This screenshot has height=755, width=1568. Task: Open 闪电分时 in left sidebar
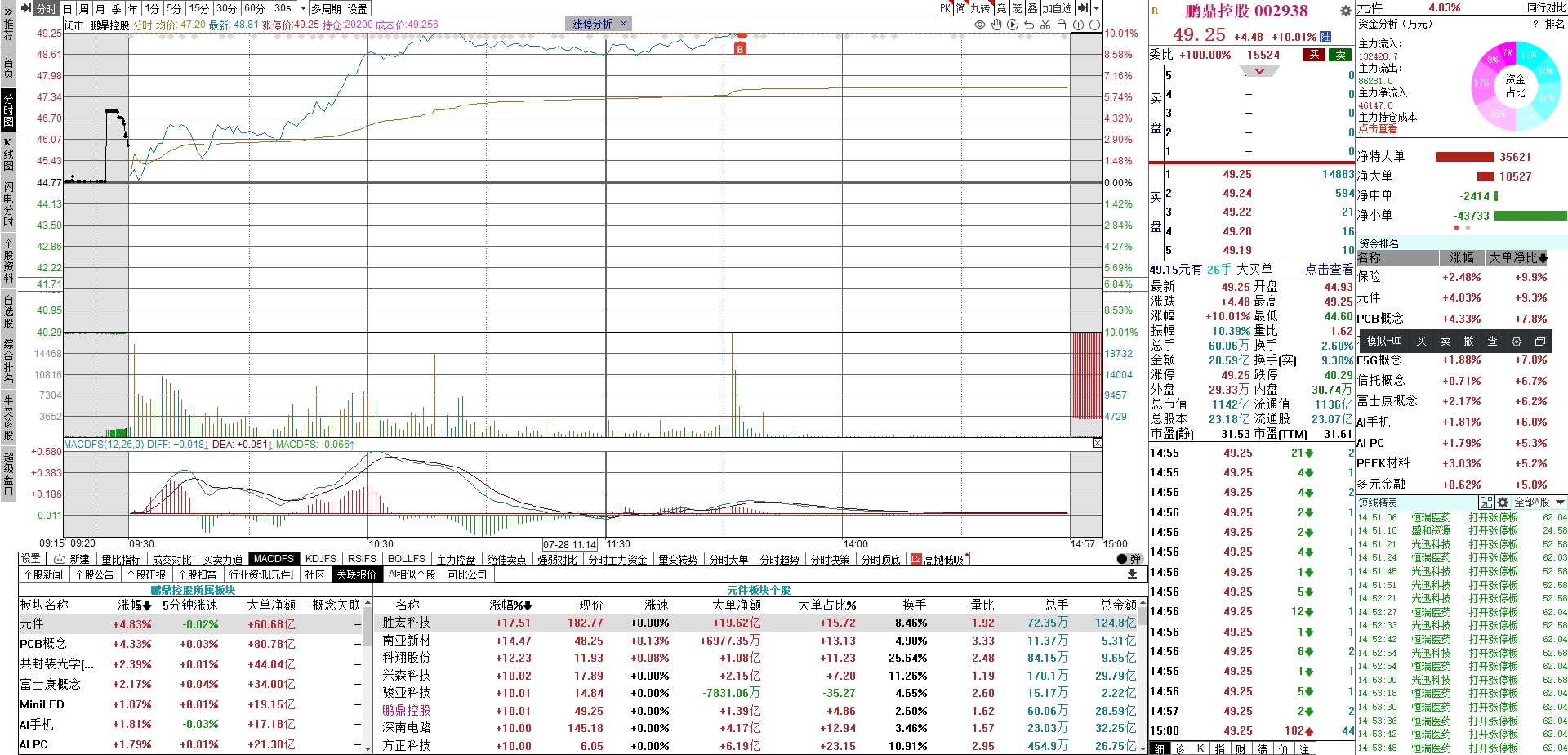[x=8, y=204]
